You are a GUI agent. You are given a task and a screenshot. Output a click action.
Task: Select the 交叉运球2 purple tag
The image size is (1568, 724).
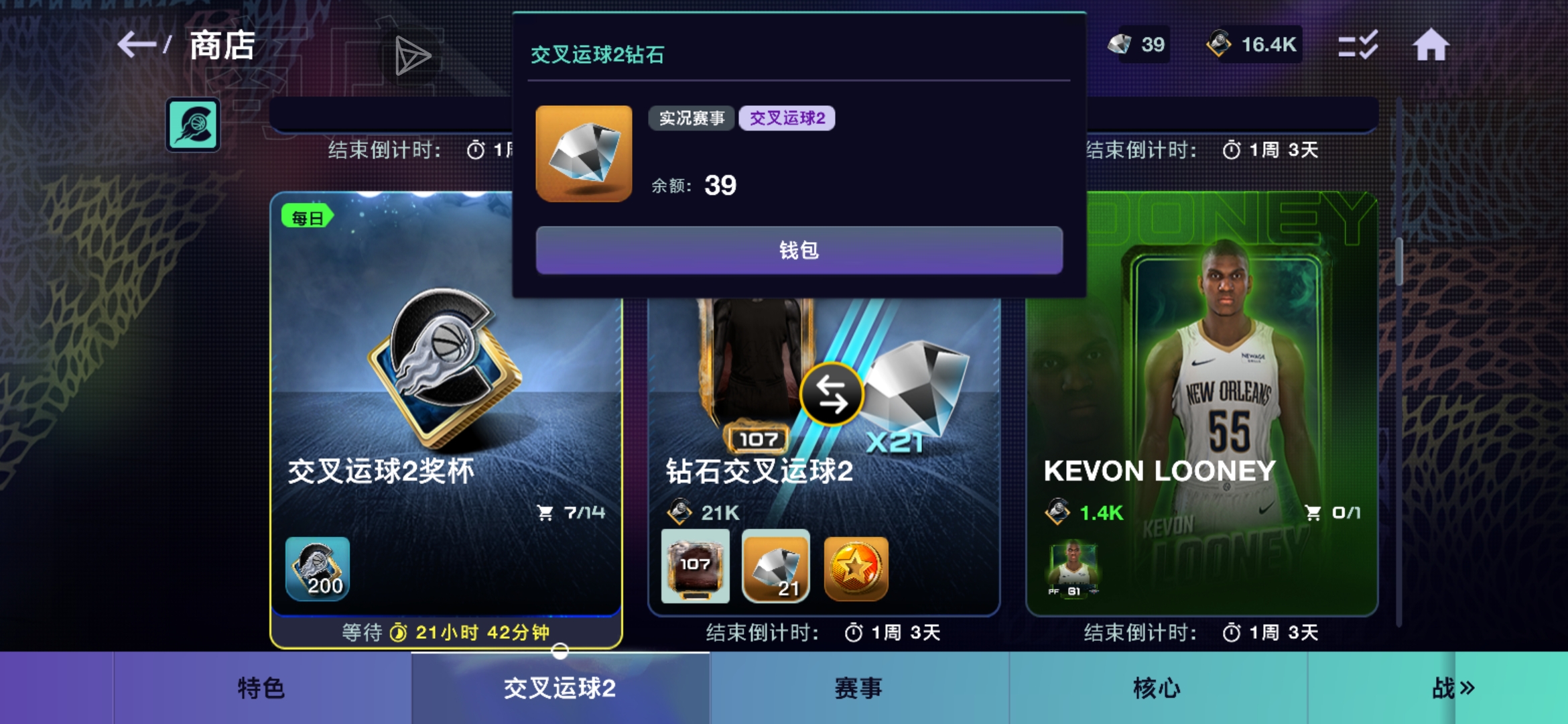[787, 118]
